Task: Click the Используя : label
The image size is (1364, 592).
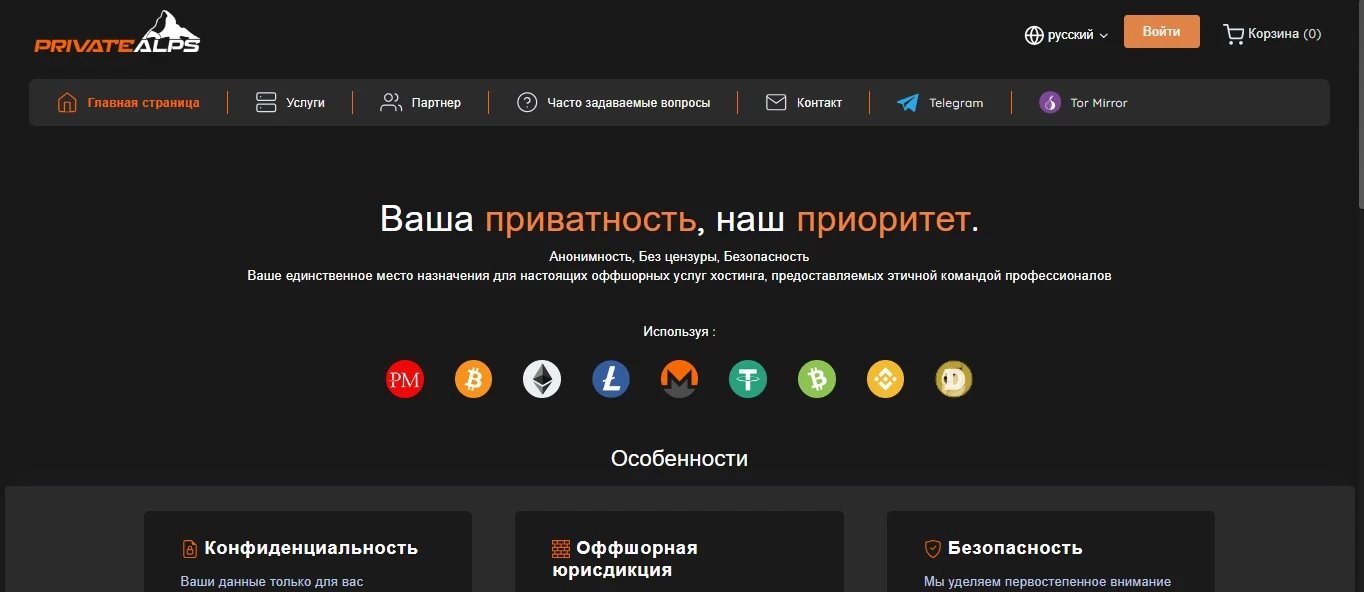Action: click(680, 331)
